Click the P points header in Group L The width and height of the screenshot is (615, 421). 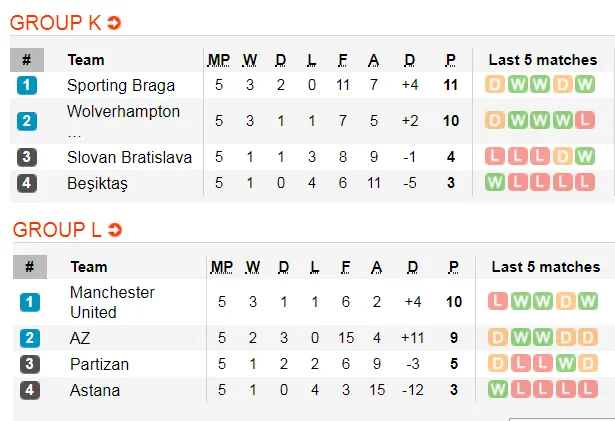(454, 267)
